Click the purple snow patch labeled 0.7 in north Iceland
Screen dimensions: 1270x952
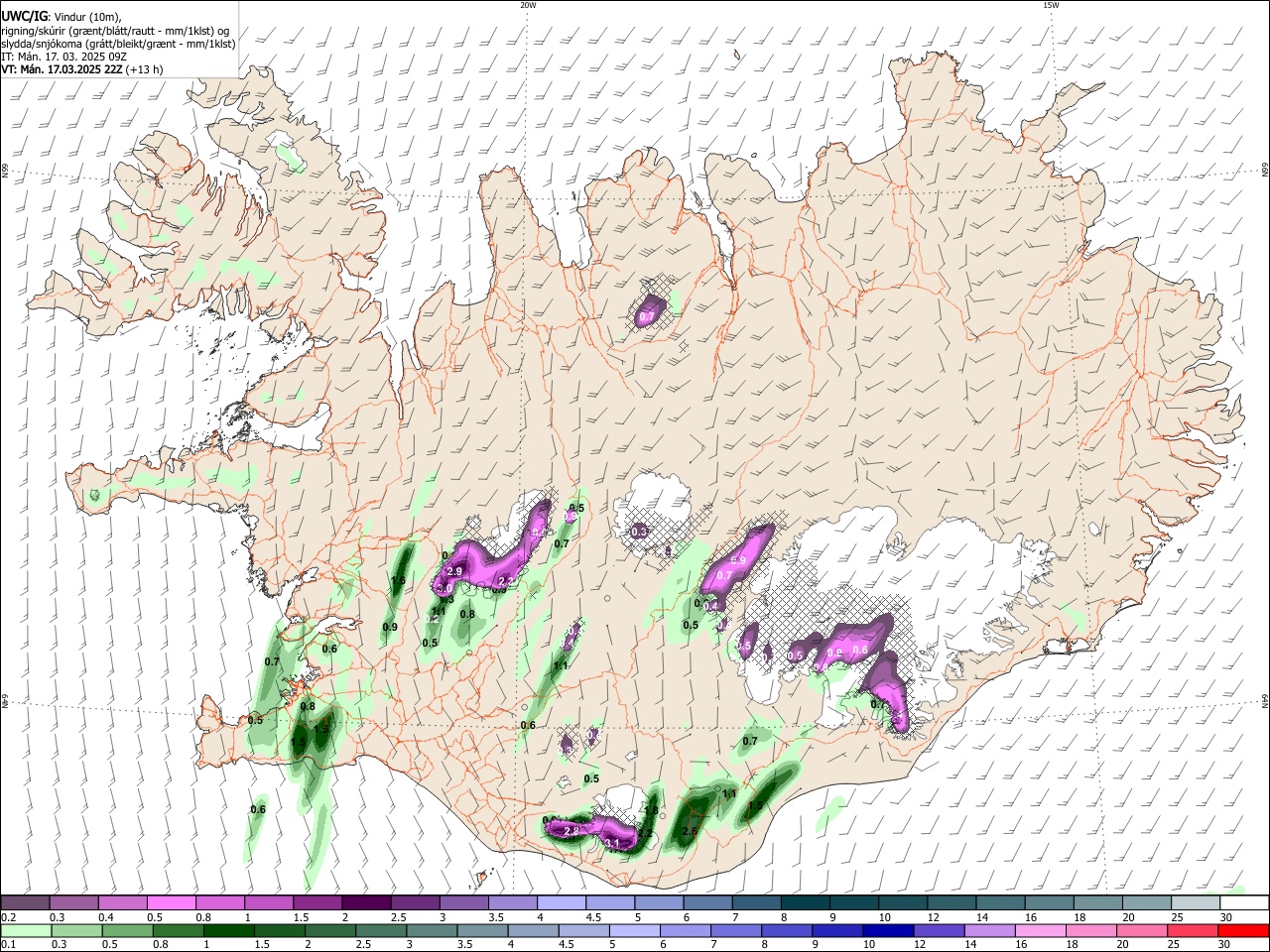coord(650,310)
